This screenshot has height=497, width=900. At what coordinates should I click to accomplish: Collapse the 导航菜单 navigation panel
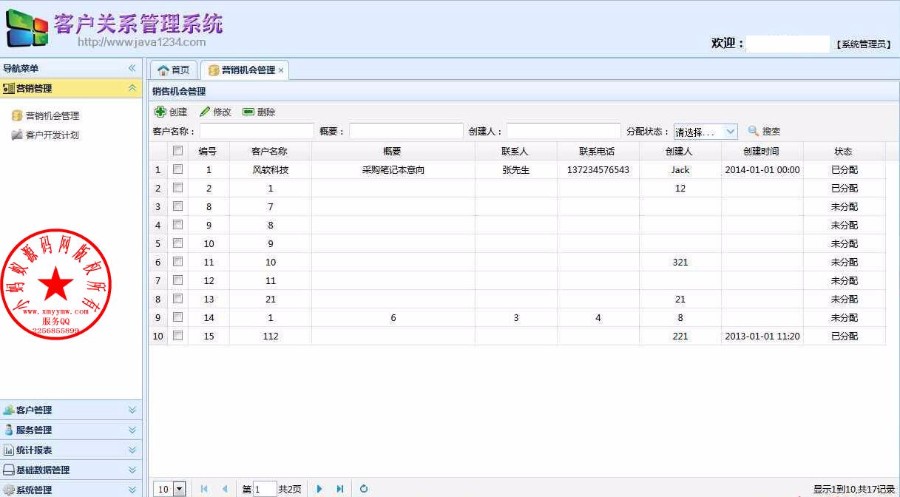132,68
